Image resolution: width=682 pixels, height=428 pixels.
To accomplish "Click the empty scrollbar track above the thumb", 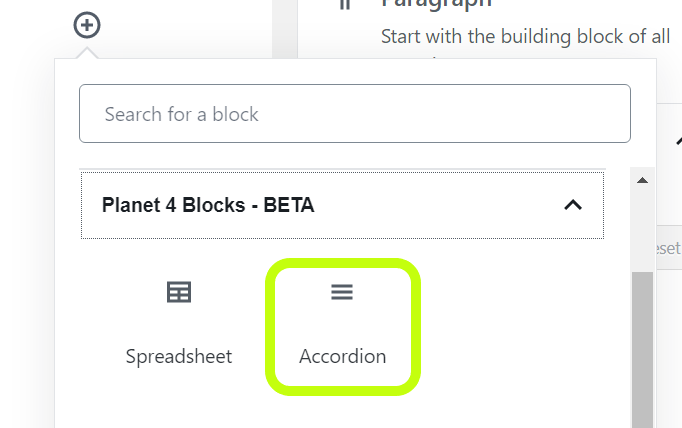I will 642,231.
